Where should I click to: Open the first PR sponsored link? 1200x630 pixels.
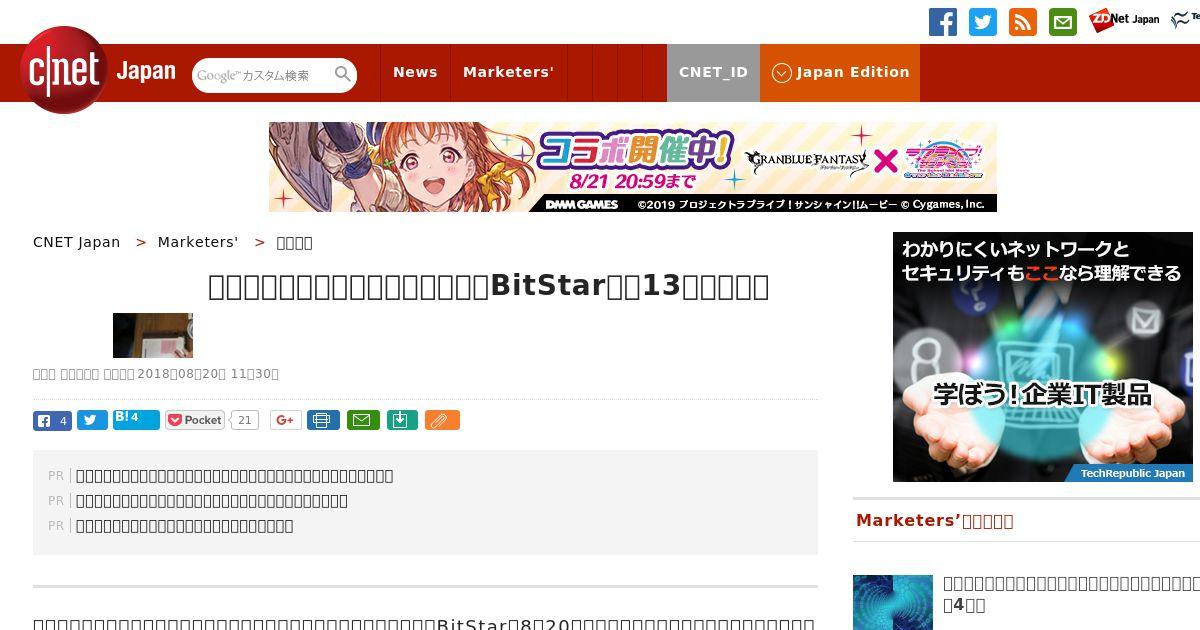(x=234, y=476)
